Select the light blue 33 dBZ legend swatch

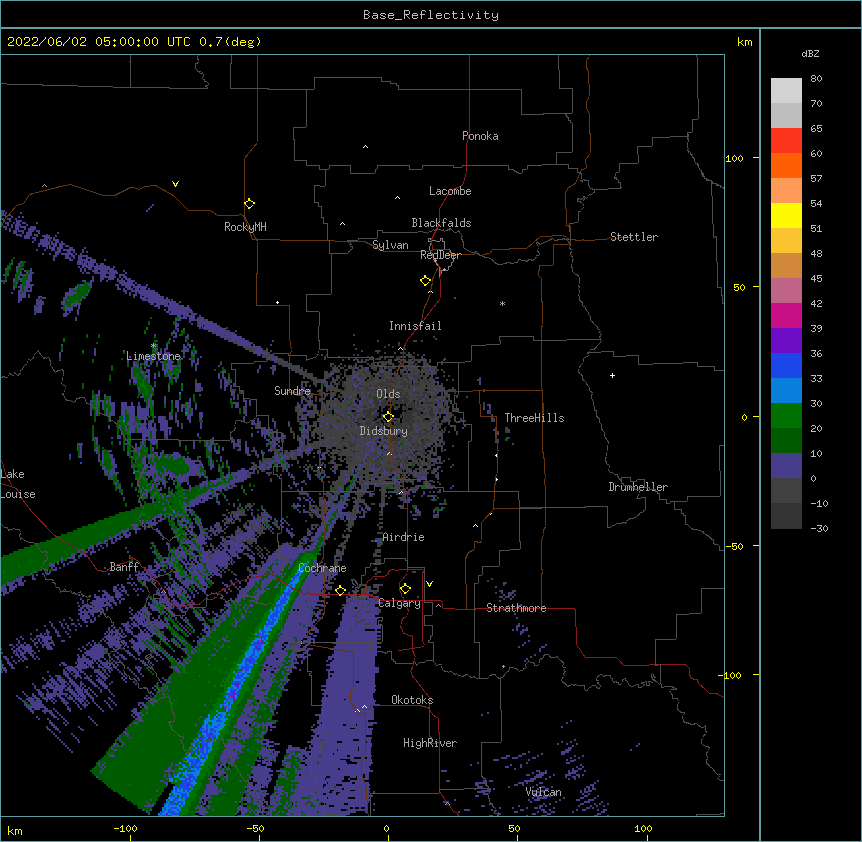(x=786, y=391)
